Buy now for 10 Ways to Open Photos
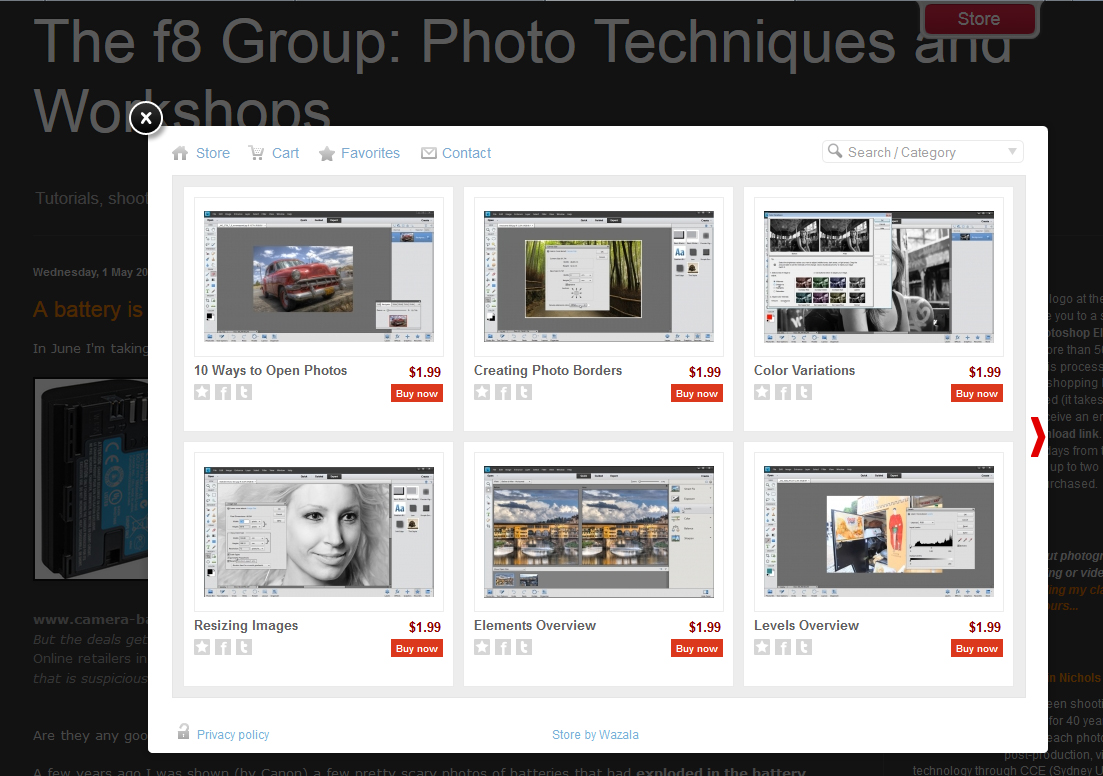The image size is (1103, 776). [416, 393]
